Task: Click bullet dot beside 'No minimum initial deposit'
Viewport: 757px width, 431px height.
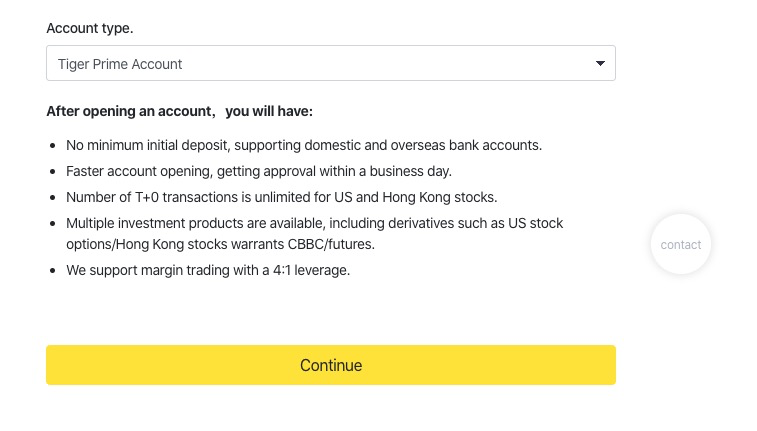Action: [53, 146]
